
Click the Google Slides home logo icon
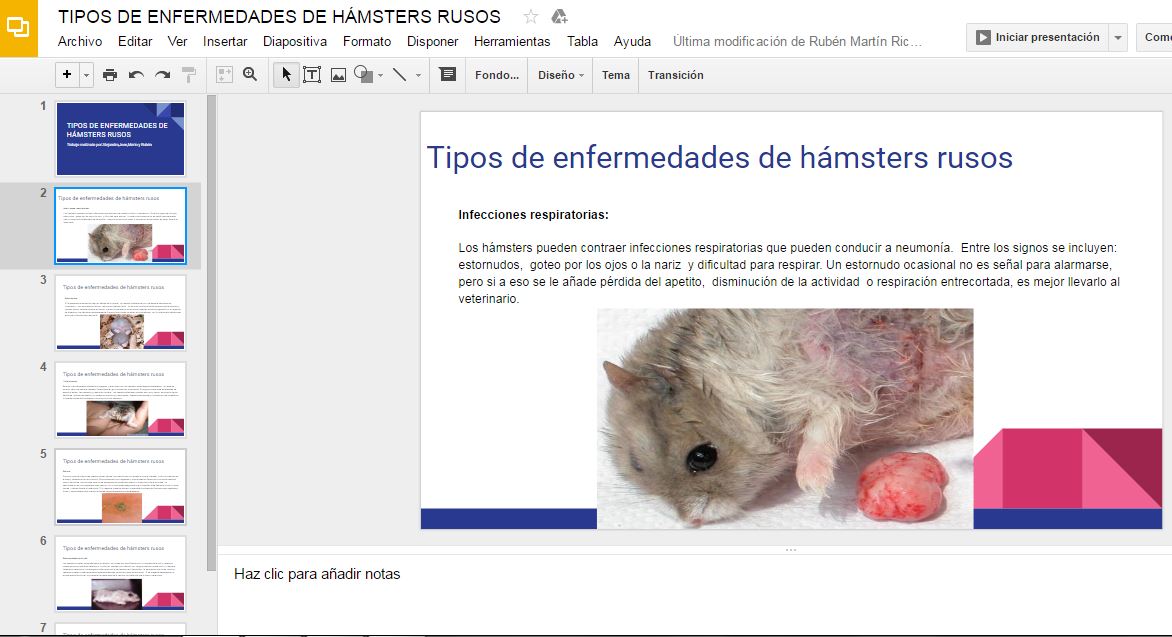click(18, 28)
